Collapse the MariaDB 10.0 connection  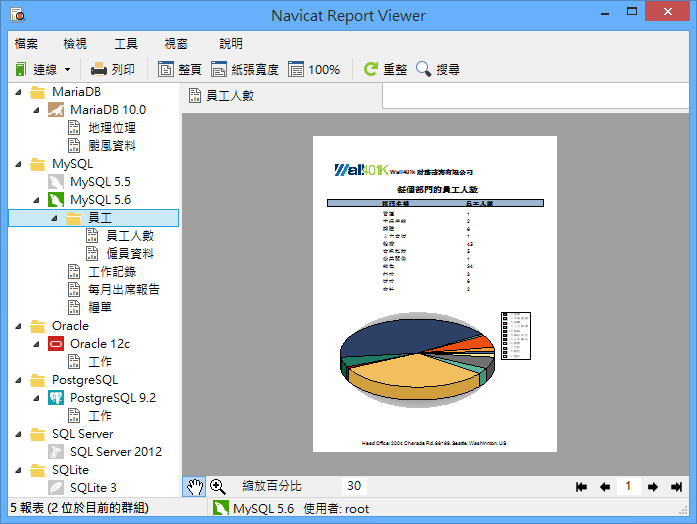[x=36, y=110]
